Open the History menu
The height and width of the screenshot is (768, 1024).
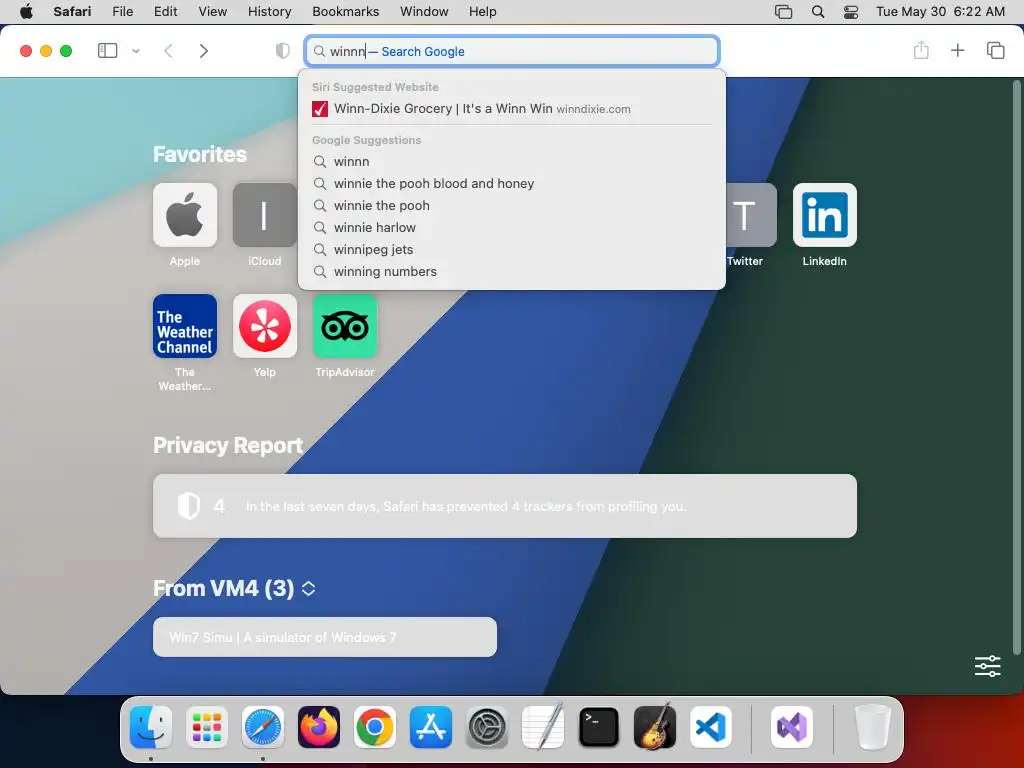[x=269, y=11]
